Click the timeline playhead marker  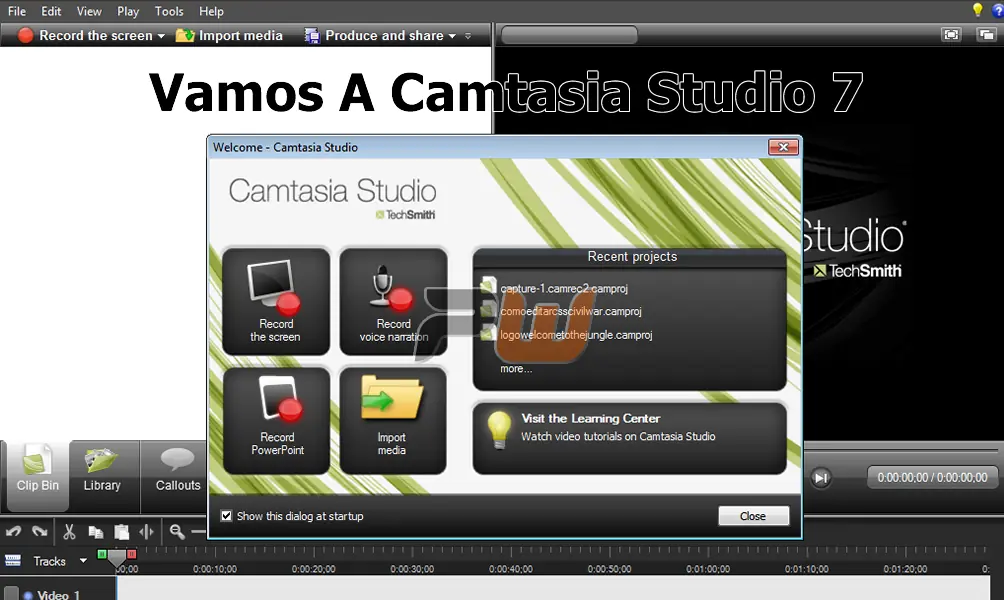click(x=117, y=558)
